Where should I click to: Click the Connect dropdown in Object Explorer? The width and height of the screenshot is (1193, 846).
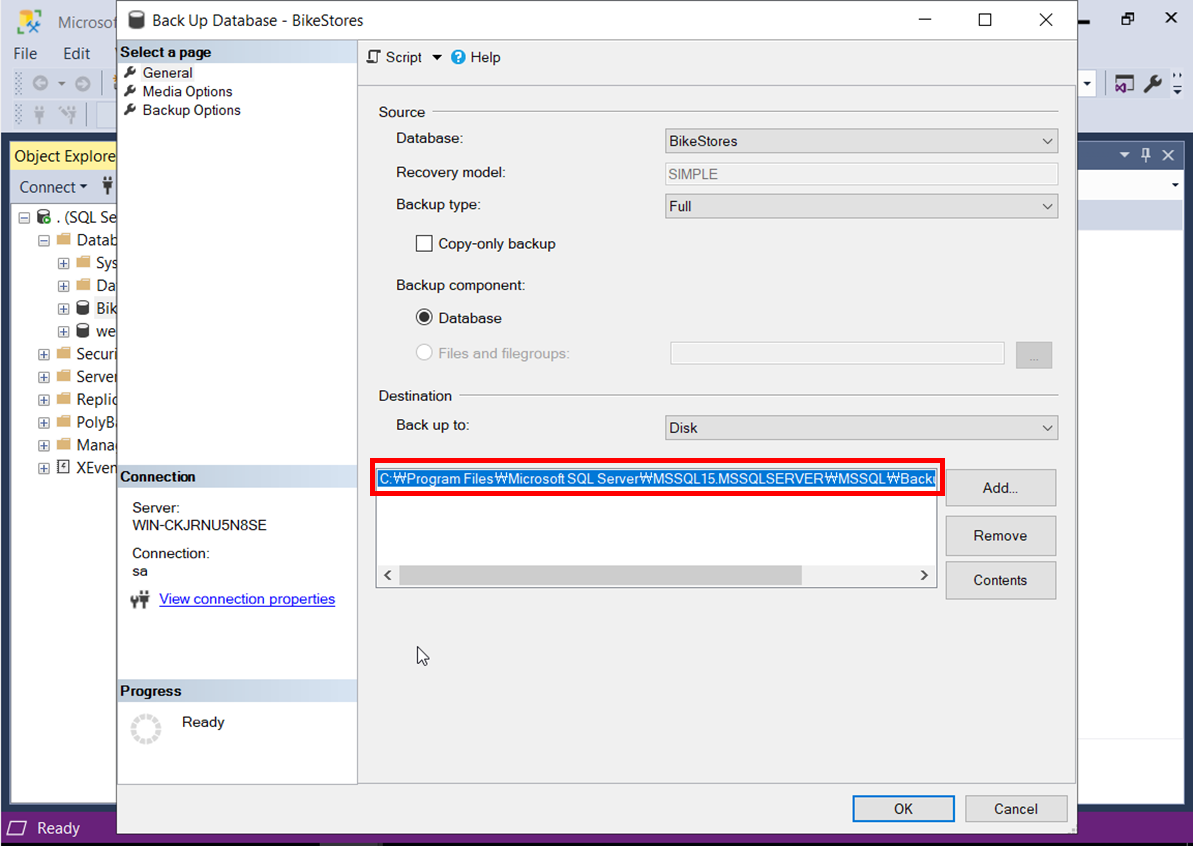[52, 187]
